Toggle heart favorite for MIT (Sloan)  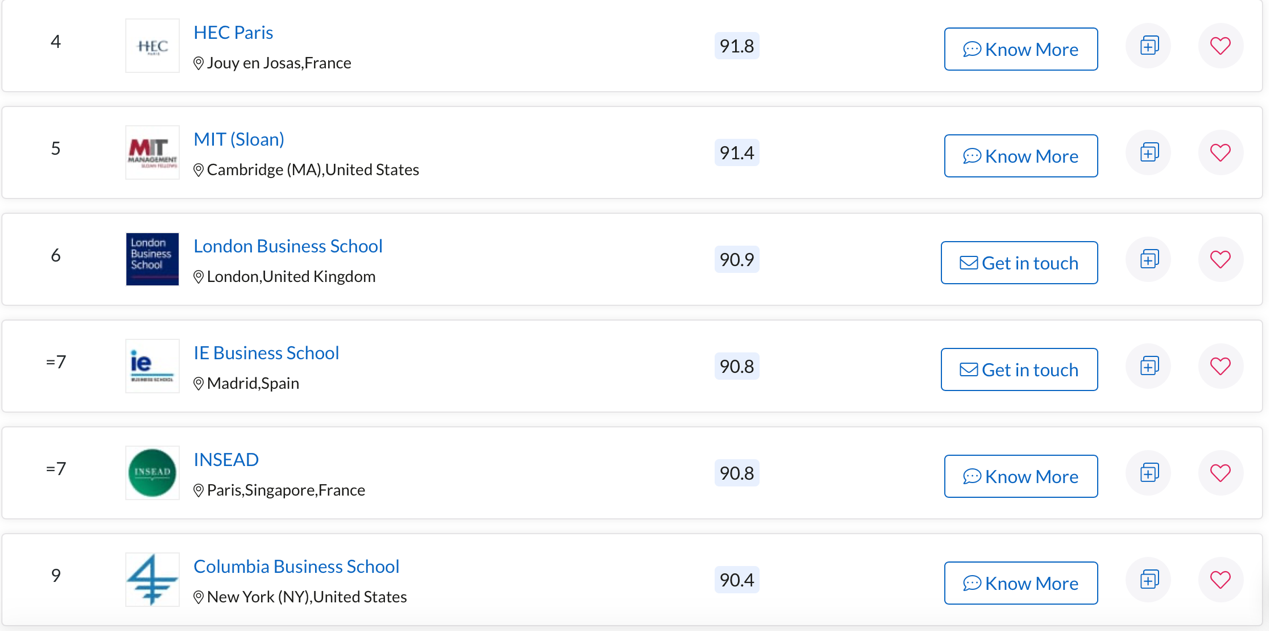[x=1220, y=152]
